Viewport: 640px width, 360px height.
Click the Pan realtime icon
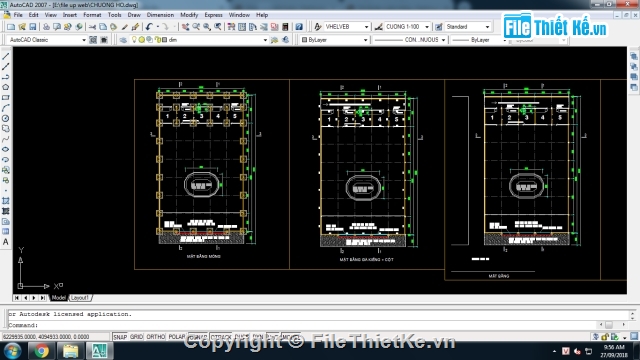(186, 27)
